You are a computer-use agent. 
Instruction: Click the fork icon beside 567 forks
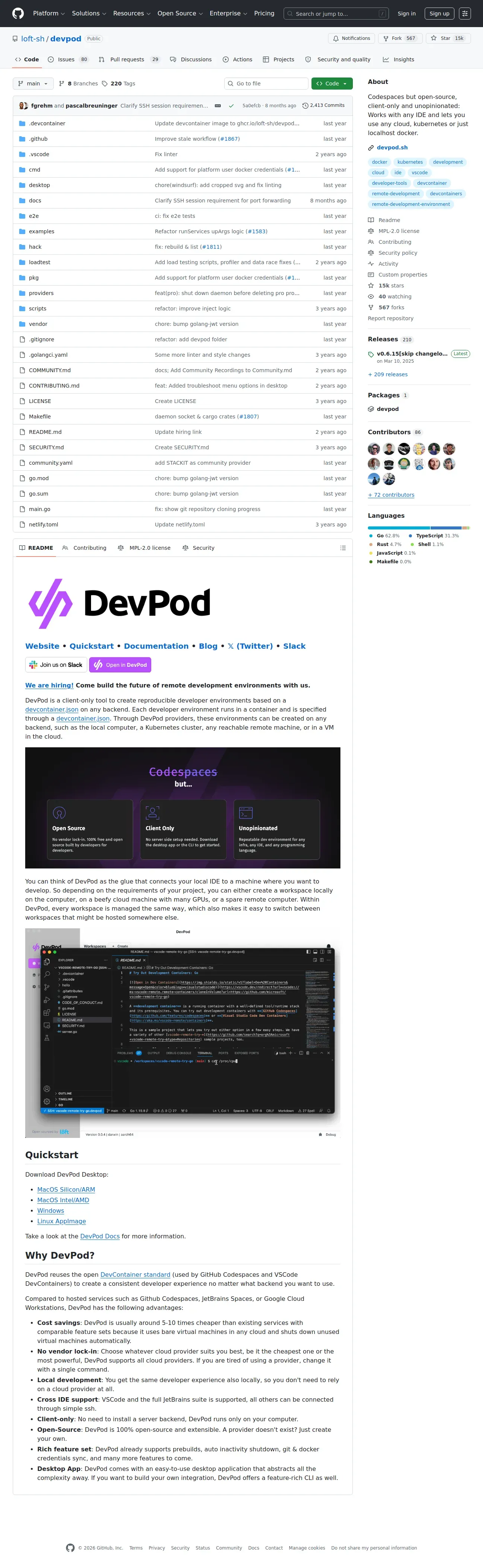[x=371, y=307]
